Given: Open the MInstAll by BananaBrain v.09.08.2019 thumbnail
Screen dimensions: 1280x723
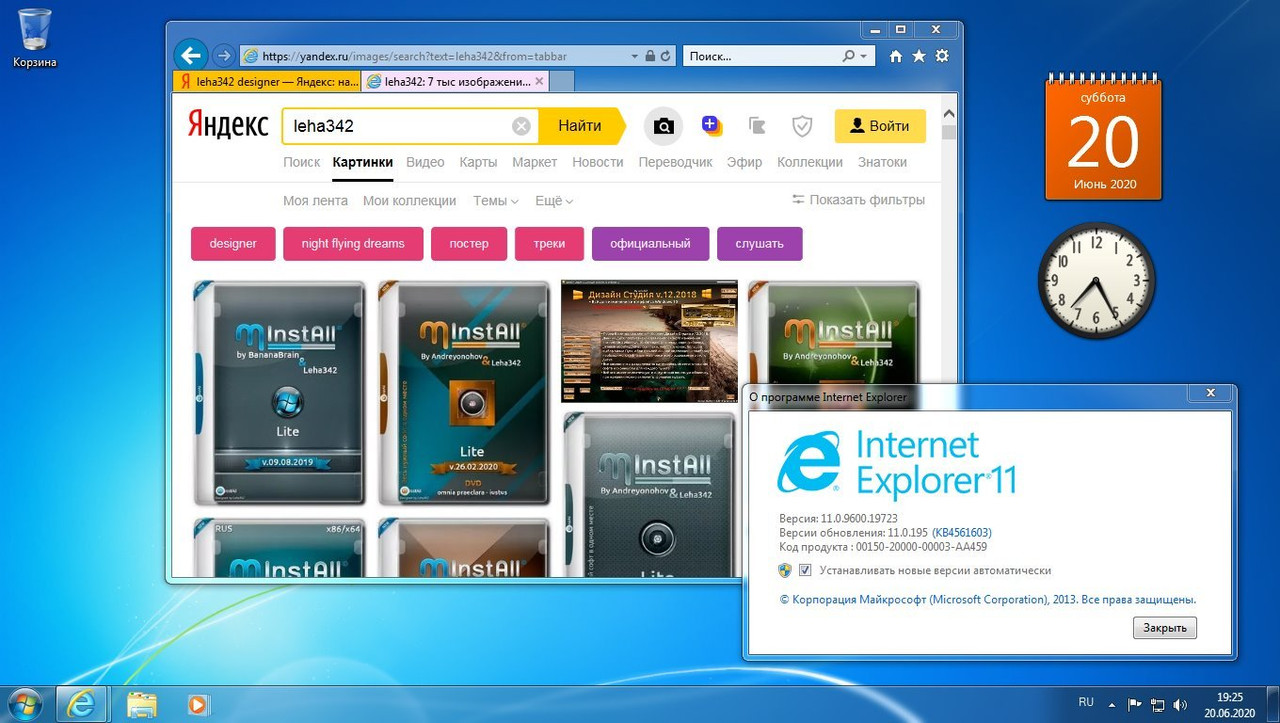Looking at the screenshot, I should click(x=280, y=392).
